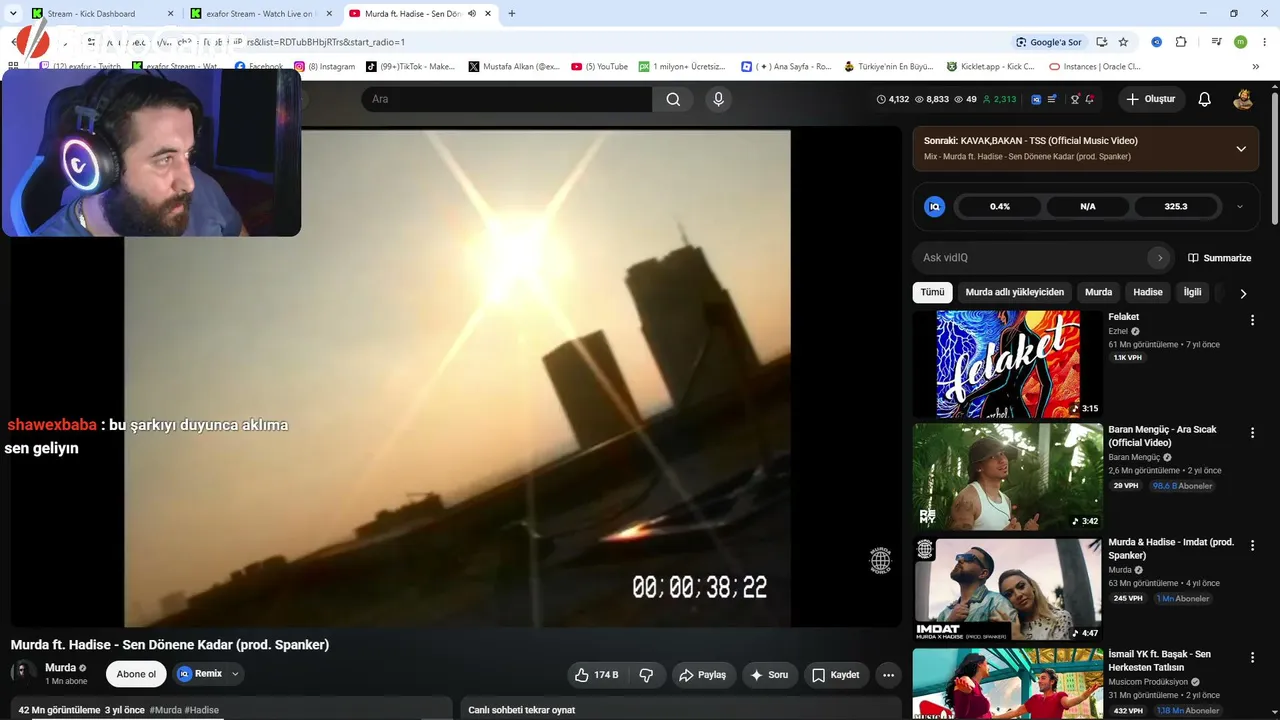Open a new Chrome tab

(x=512, y=14)
